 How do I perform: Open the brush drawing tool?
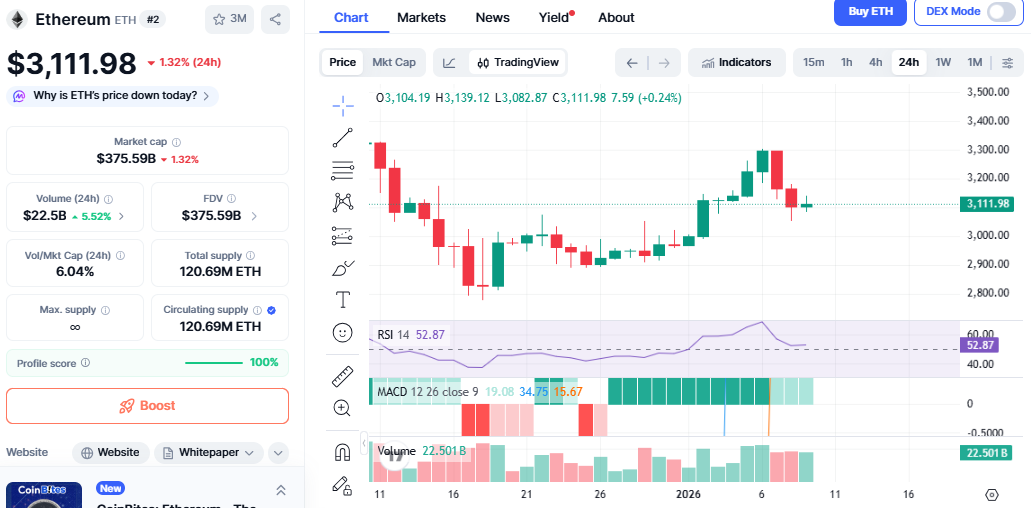pyautogui.click(x=343, y=268)
